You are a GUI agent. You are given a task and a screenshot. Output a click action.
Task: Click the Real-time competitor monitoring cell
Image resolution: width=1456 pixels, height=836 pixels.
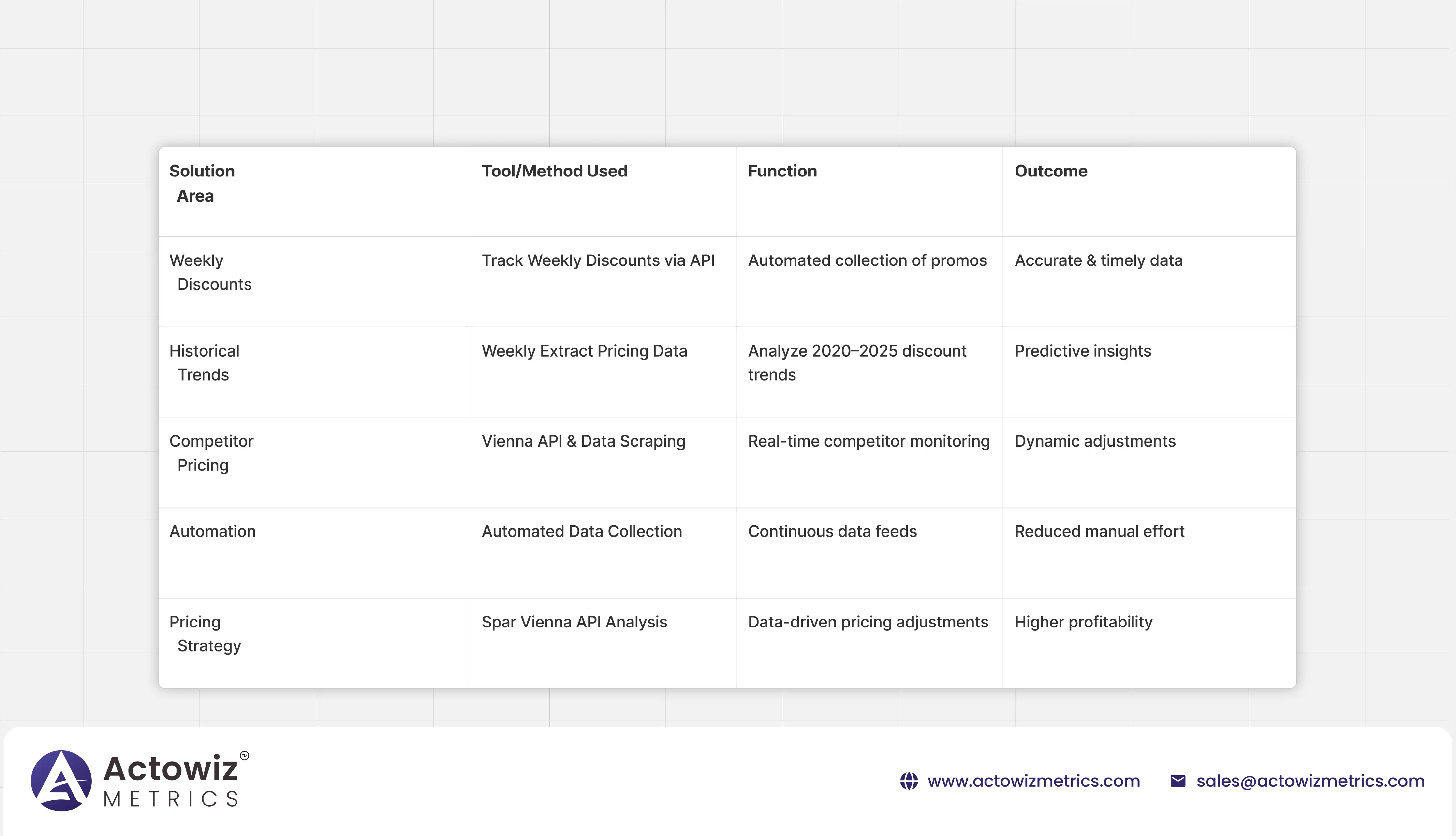(x=868, y=441)
